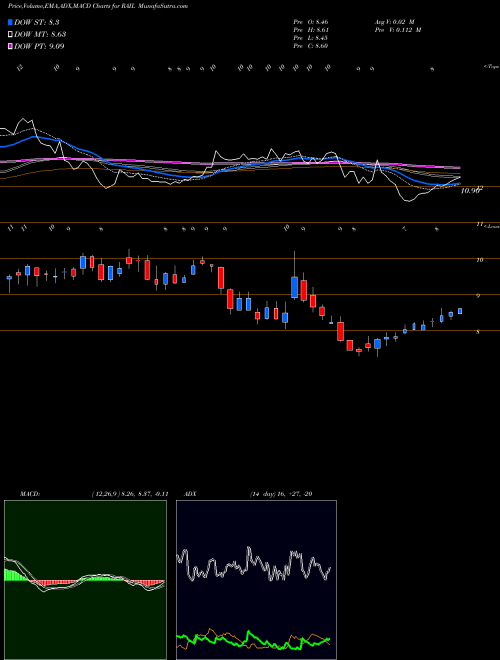This screenshot has width=500, height=660.
Task: Click the '10' axis label on candlestick chart
Action: [x=479, y=260]
